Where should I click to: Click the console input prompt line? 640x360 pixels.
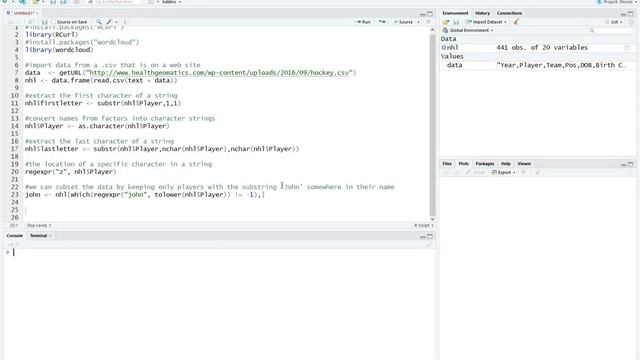220,253
